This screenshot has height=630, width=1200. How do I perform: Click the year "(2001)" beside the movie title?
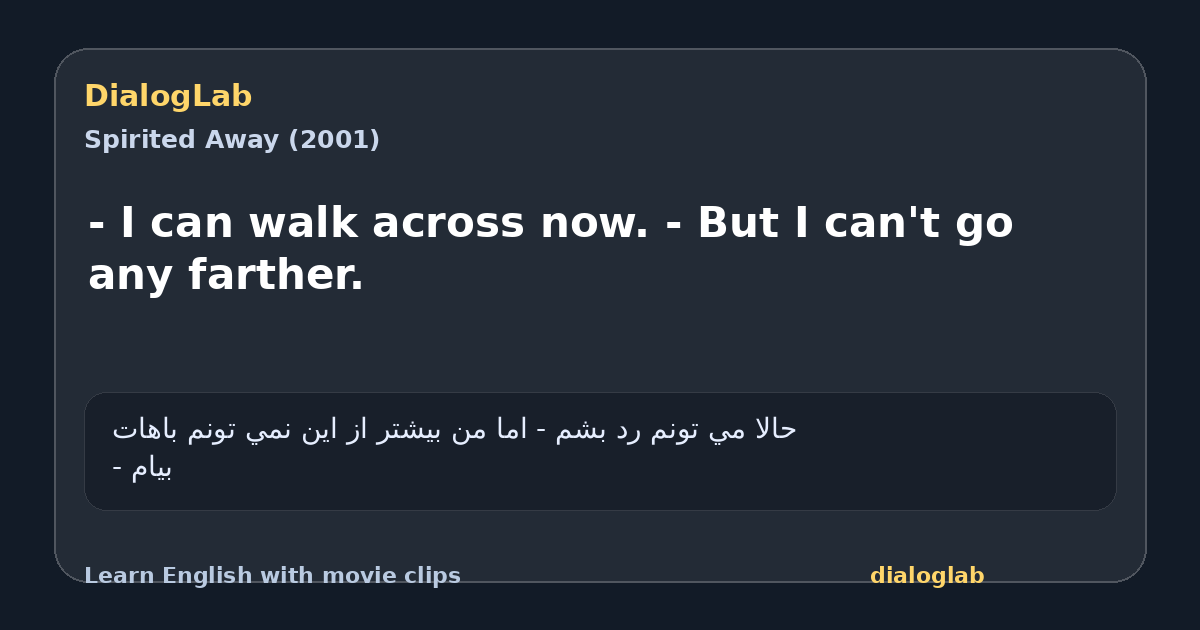pos(334,140)
